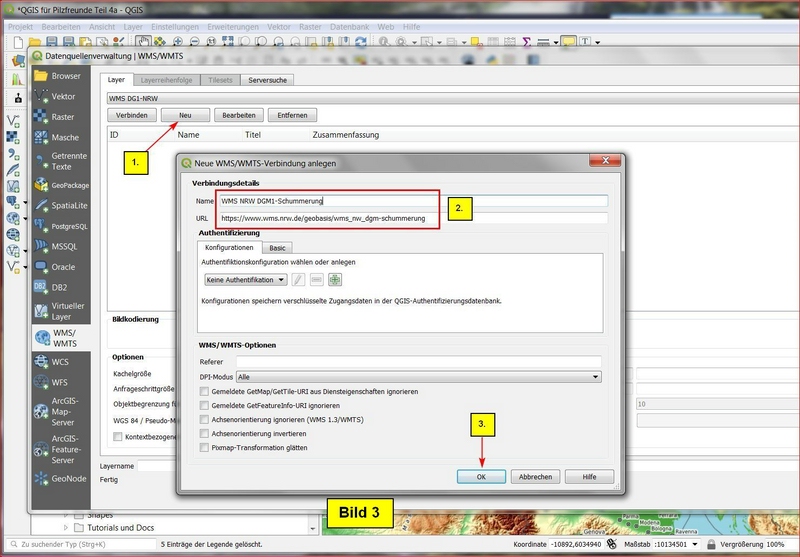
Task: Click the Hilfe button in the dialog
Action: click(589, 477)
